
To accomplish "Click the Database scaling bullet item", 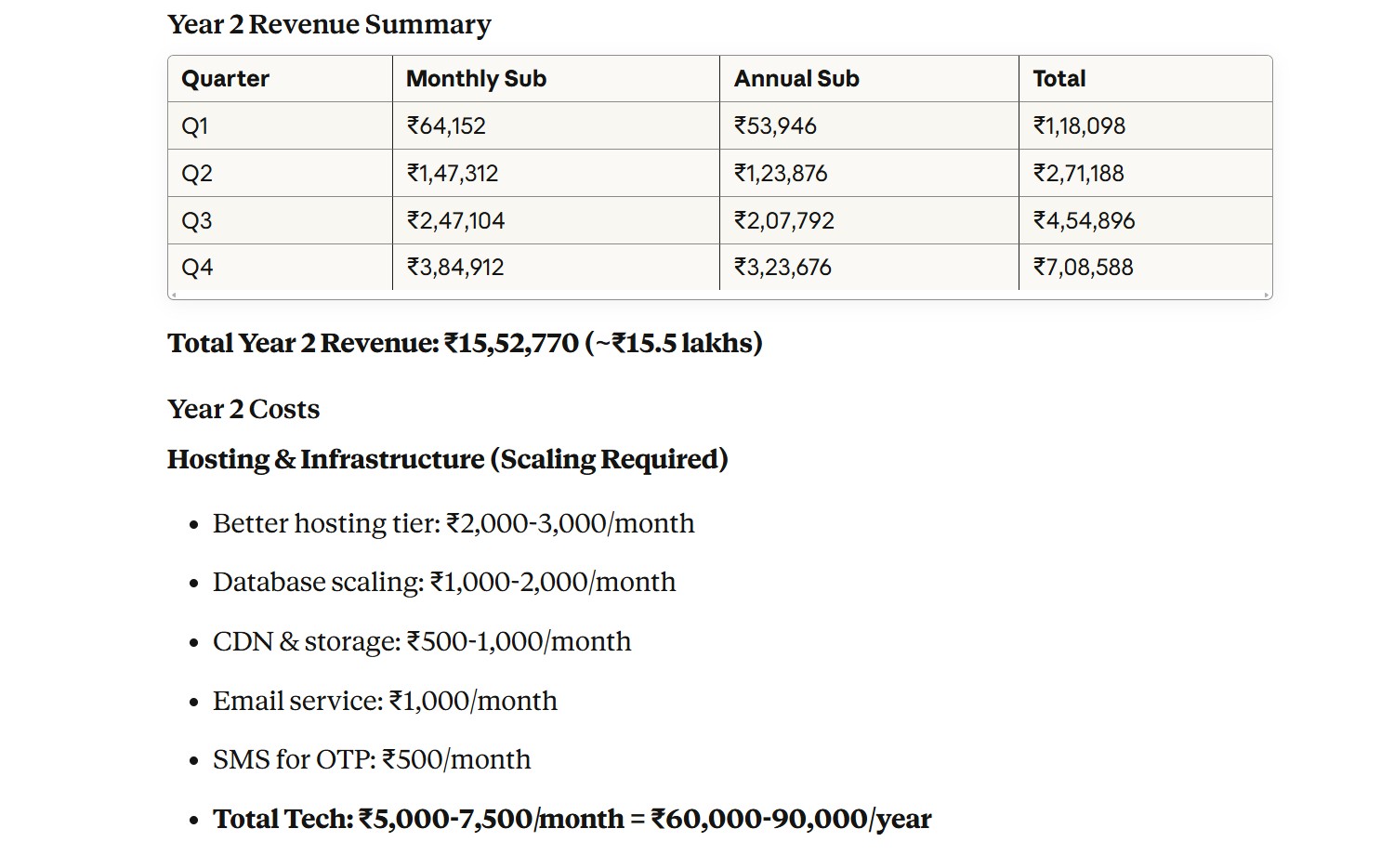I will pyautogui.click(x=443, y=582).
